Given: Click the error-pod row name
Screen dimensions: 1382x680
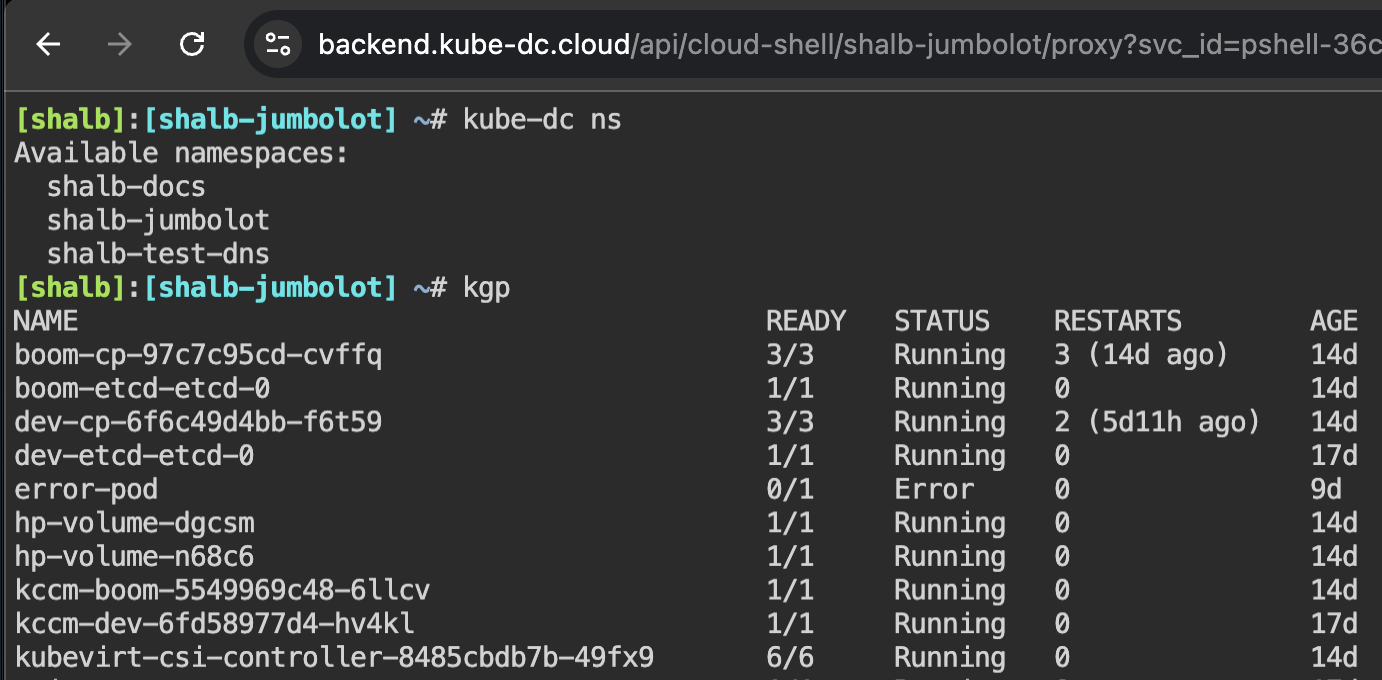Looking at the screenshot, I should pos(86,489).
